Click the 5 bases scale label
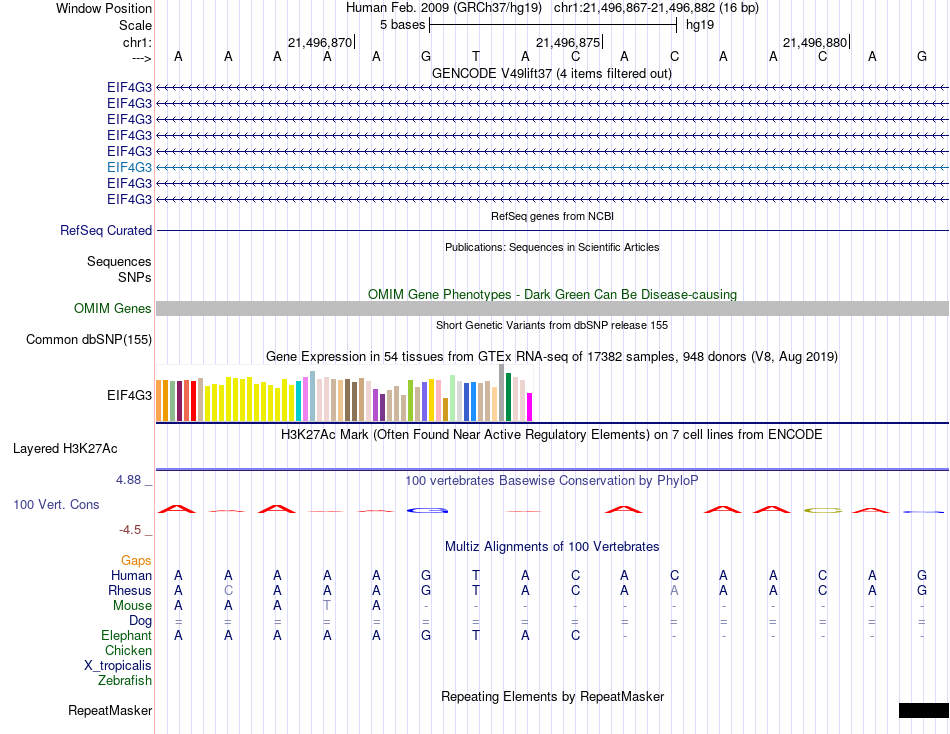 (x=402, y=25)
